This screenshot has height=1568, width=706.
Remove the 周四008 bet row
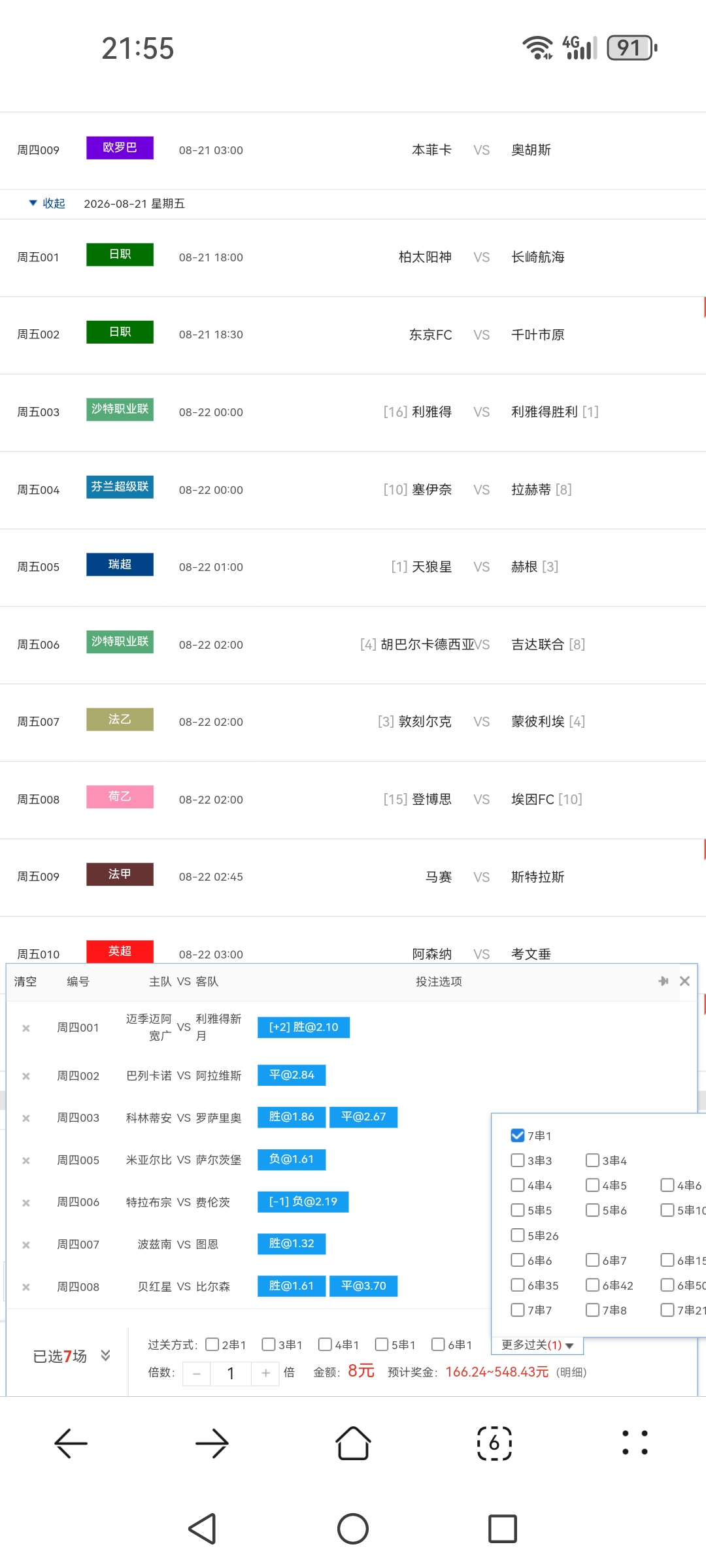point(26,1287)
